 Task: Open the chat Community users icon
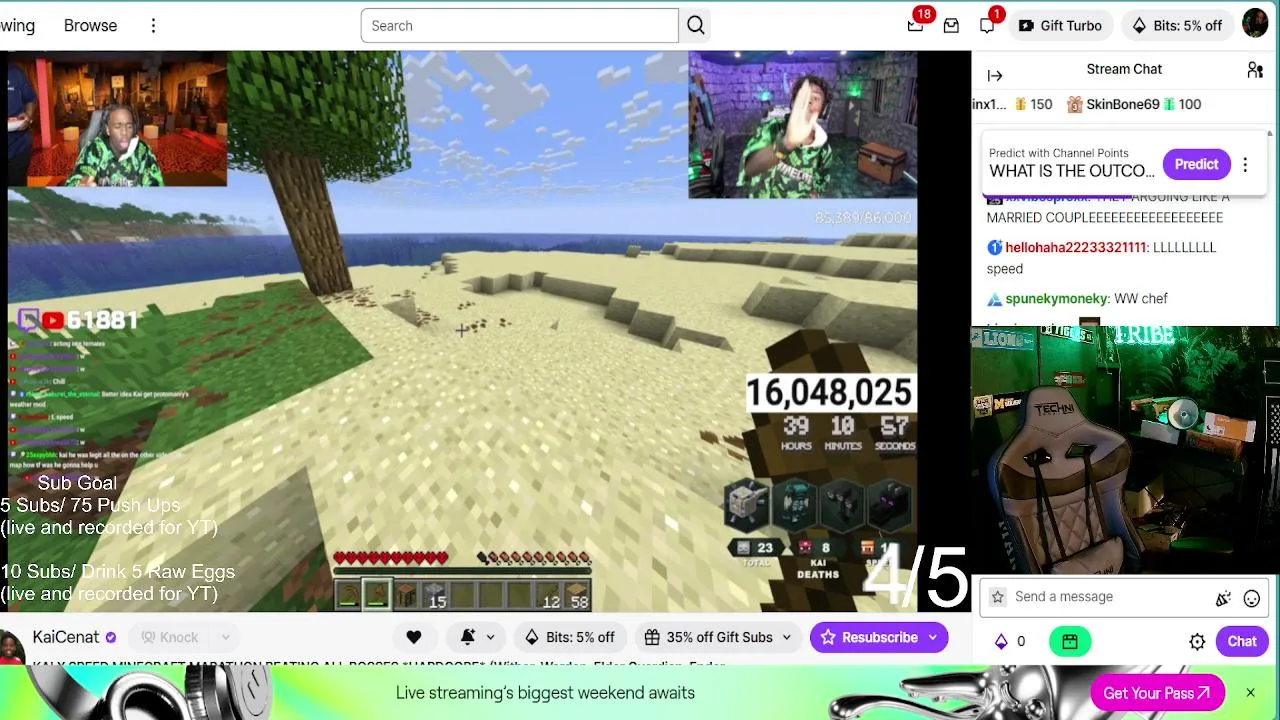tap(1255, 70)
